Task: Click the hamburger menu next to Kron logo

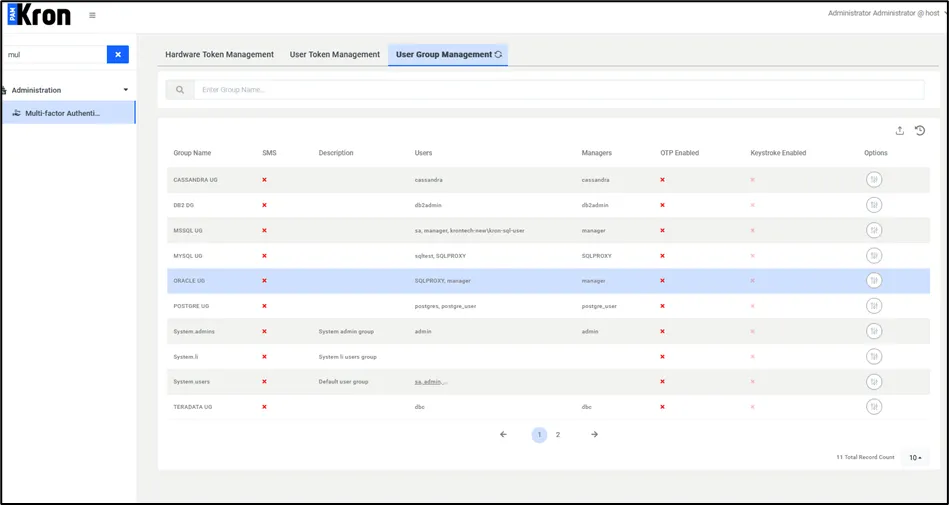Action: pos(92,15)
